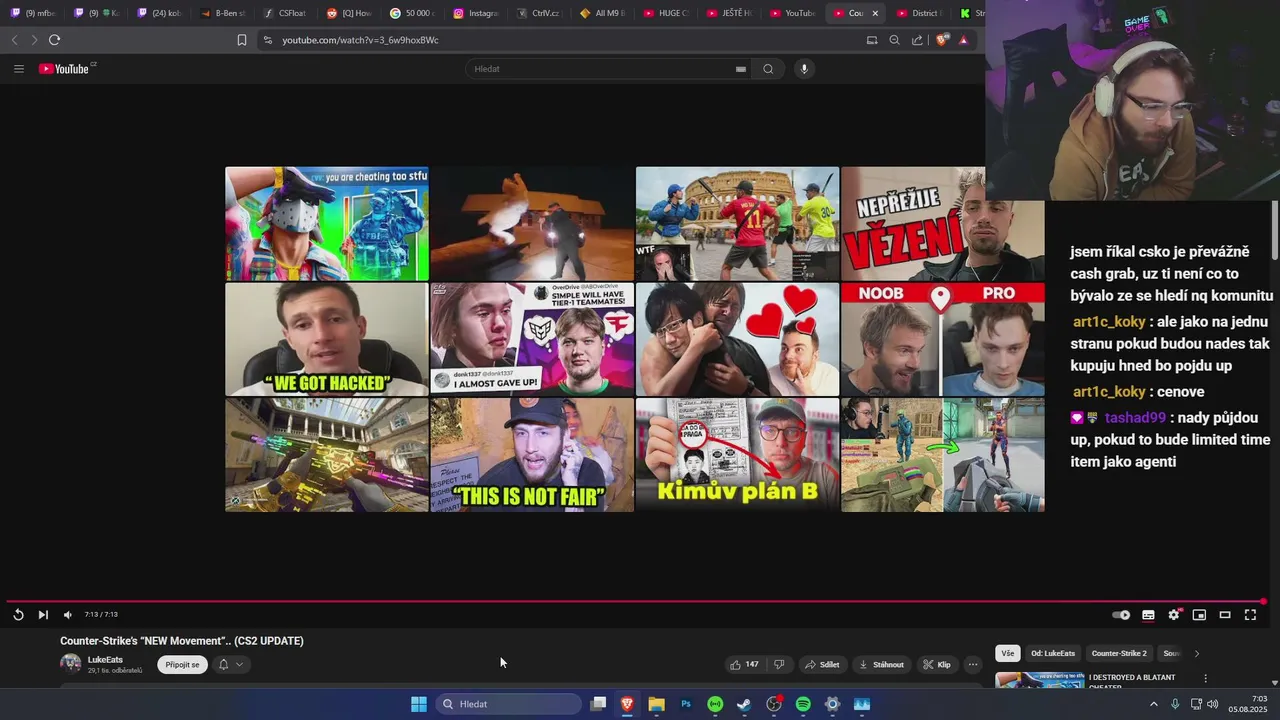1280x720 pixels.
Task: Open the "Kimův plán B" suggested video
Action: pos(738,455)
